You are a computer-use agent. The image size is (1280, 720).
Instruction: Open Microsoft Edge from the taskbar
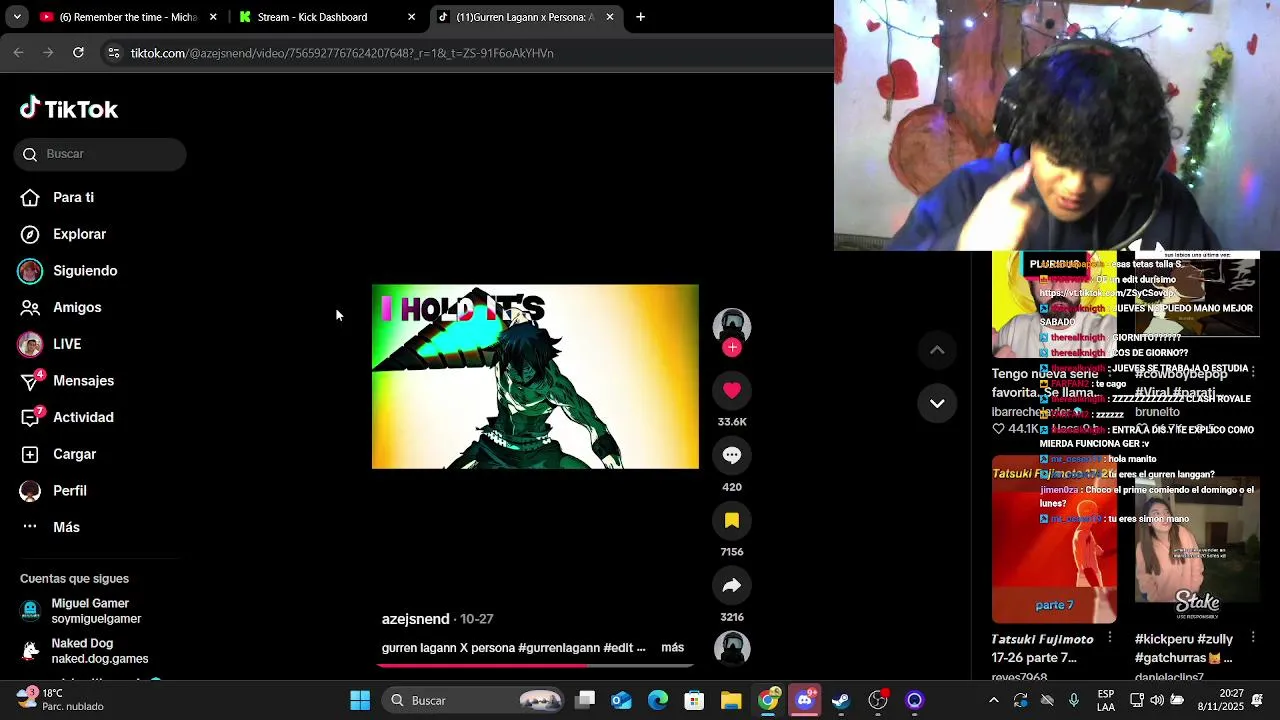point(658,700)
